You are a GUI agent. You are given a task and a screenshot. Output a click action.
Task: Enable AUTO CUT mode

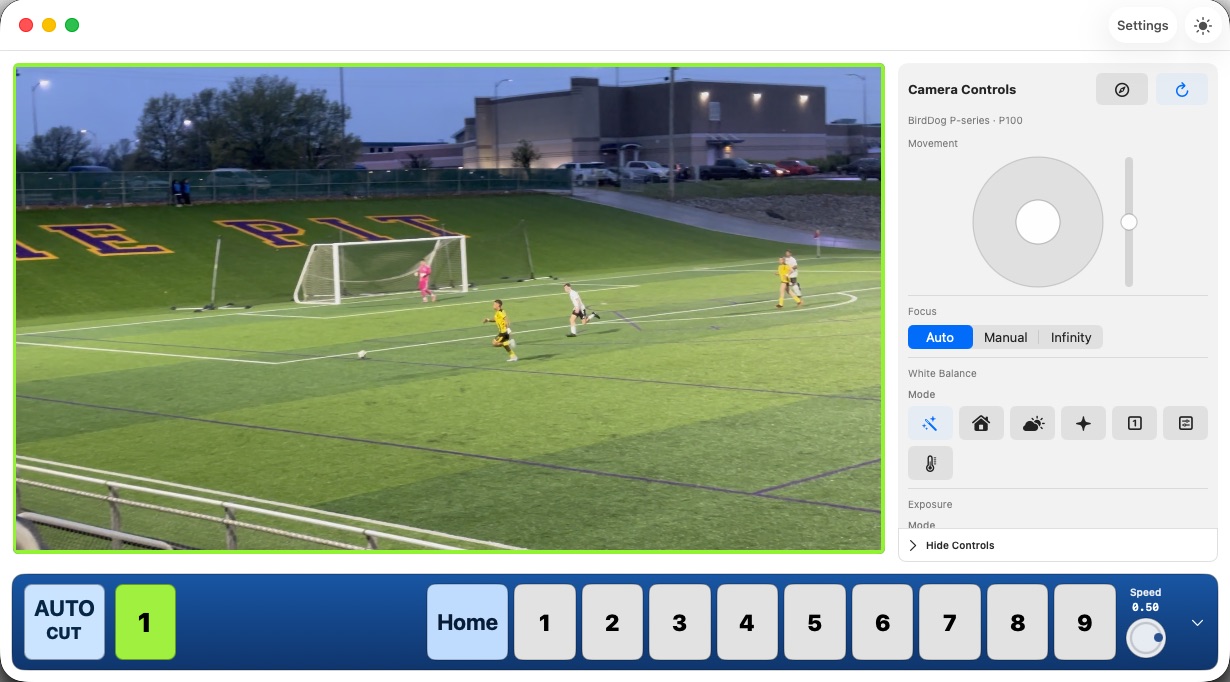point(64,621)
